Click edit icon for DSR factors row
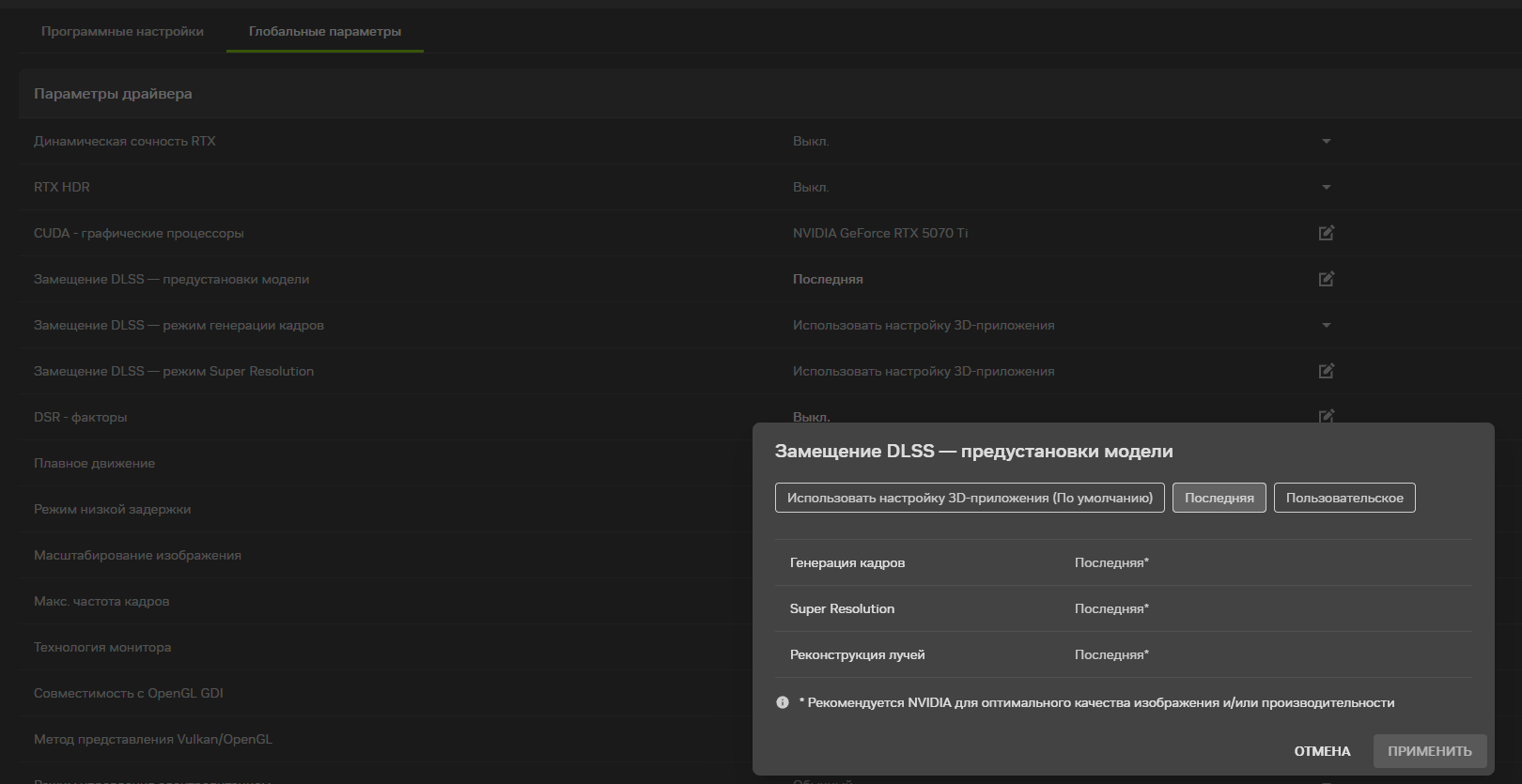The width and height of the screenshot is (1522, 784). pos(1326,416)
